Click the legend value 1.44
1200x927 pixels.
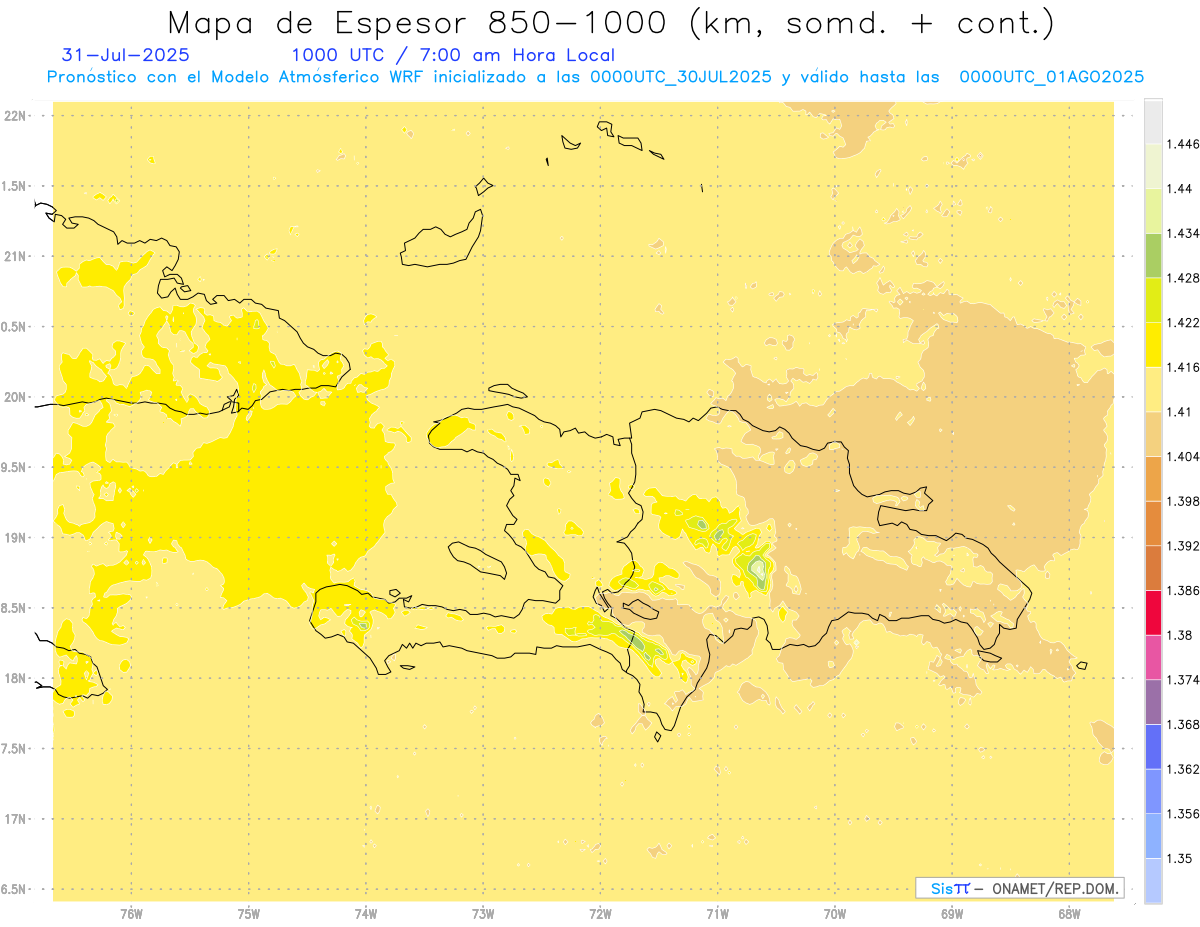coord(1179,189)
